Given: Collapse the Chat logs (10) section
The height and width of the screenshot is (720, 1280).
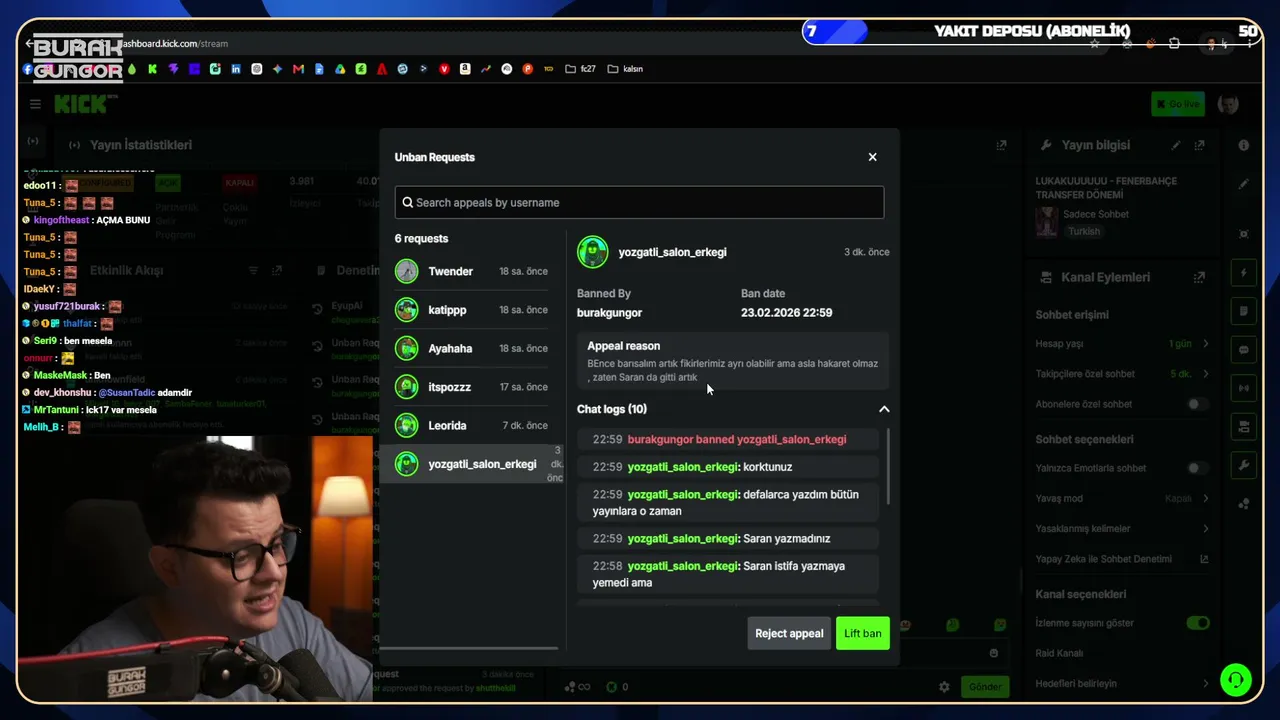Looking at the screenshot, I should (883, 409).
